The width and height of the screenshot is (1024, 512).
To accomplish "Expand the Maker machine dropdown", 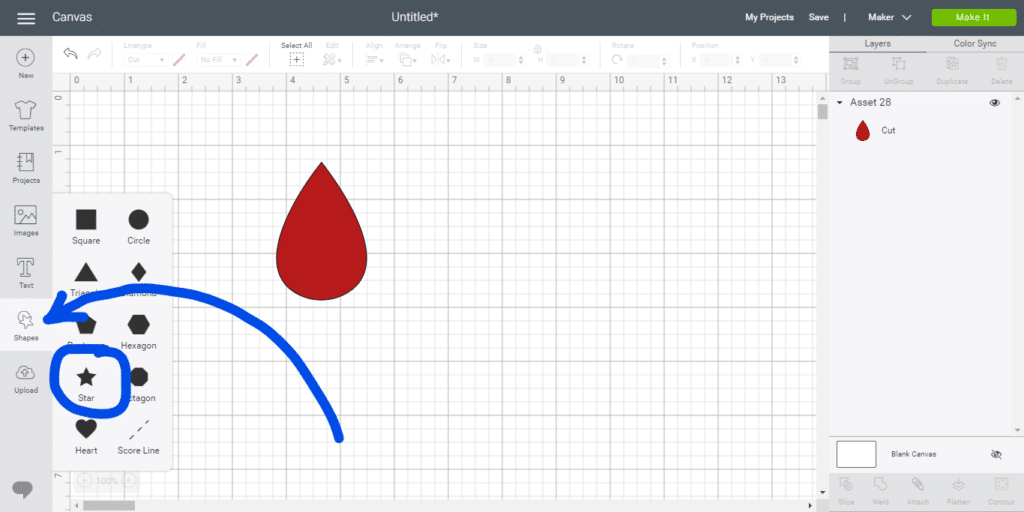I will click(x=889, y=18).
